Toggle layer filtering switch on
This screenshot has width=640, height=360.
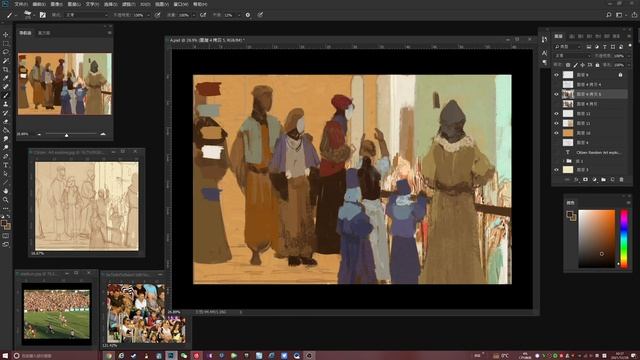click(x=630, y=46)
